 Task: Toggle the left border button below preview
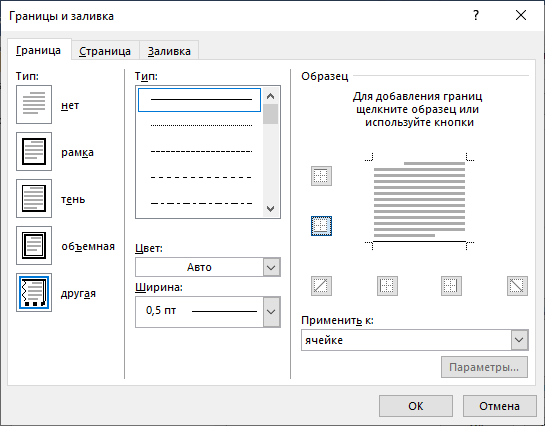[x=387, y=286]
